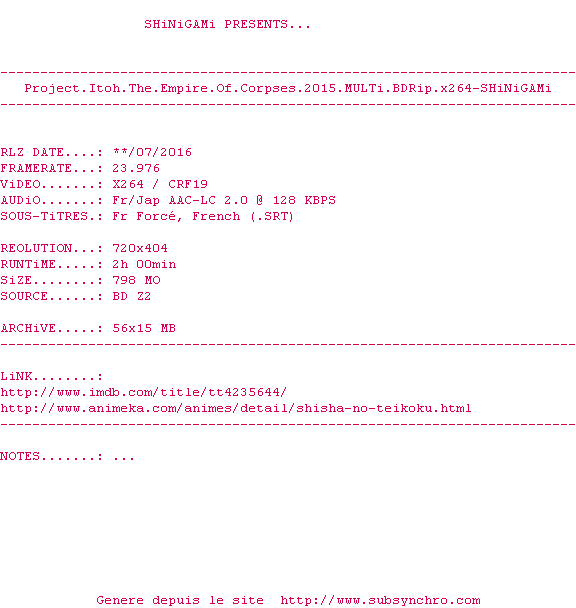Image resolution: width=576 pixels, height=608 pixels.
Task: Click the SOUS-TiTRES Fr Forcé line
Action: [147, 216]
